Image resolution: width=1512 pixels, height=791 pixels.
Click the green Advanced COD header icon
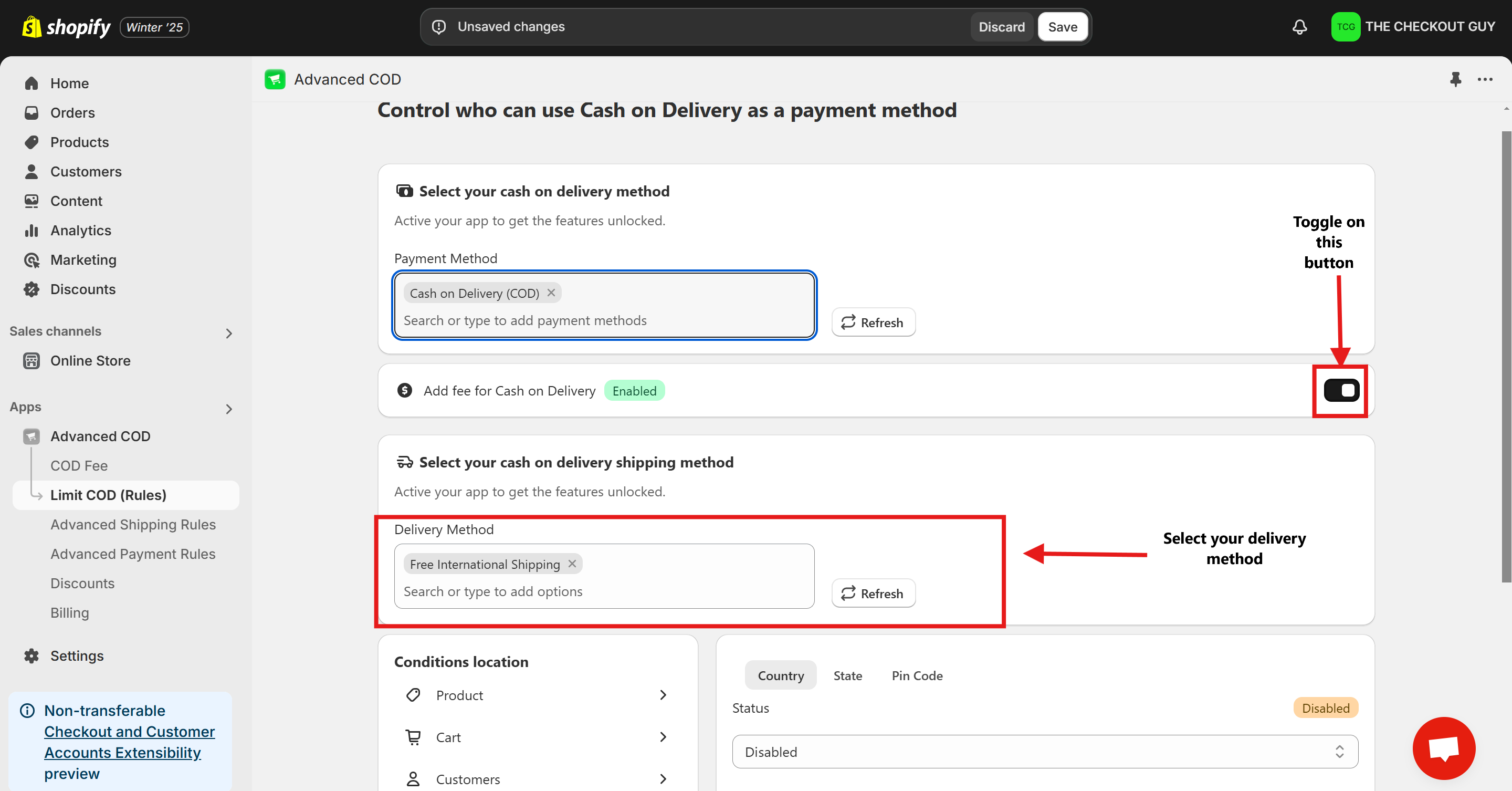click(x=275, y=79)
